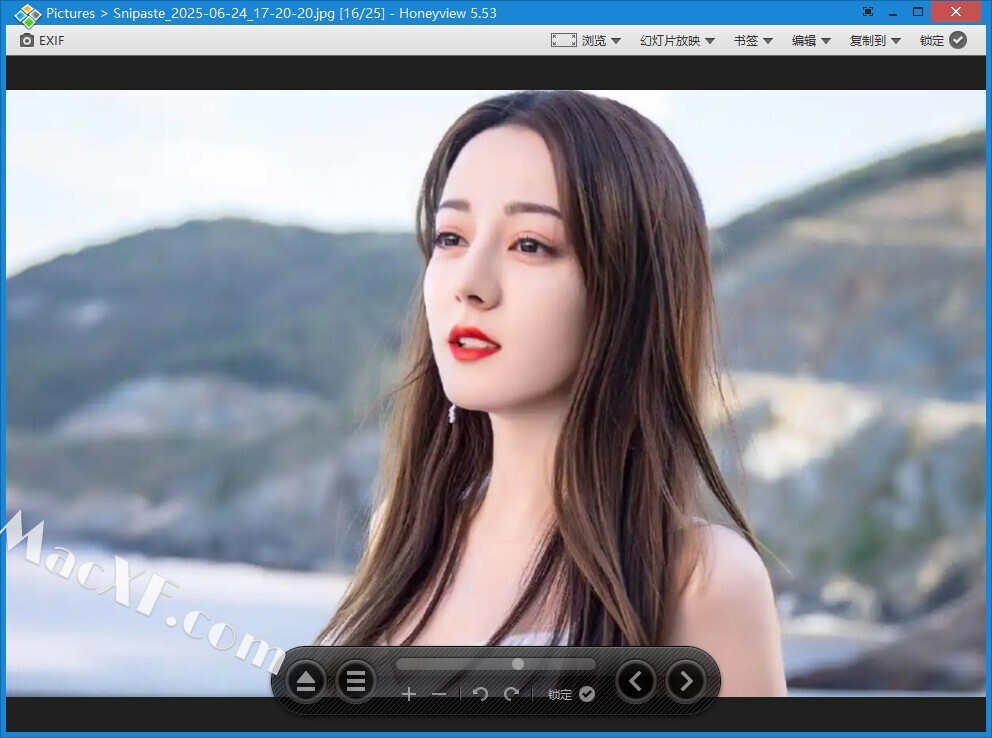Close the Honeyview window
The width and height of the screenshot is (992, 738).
pyautogui.click(x=956, y=12)
